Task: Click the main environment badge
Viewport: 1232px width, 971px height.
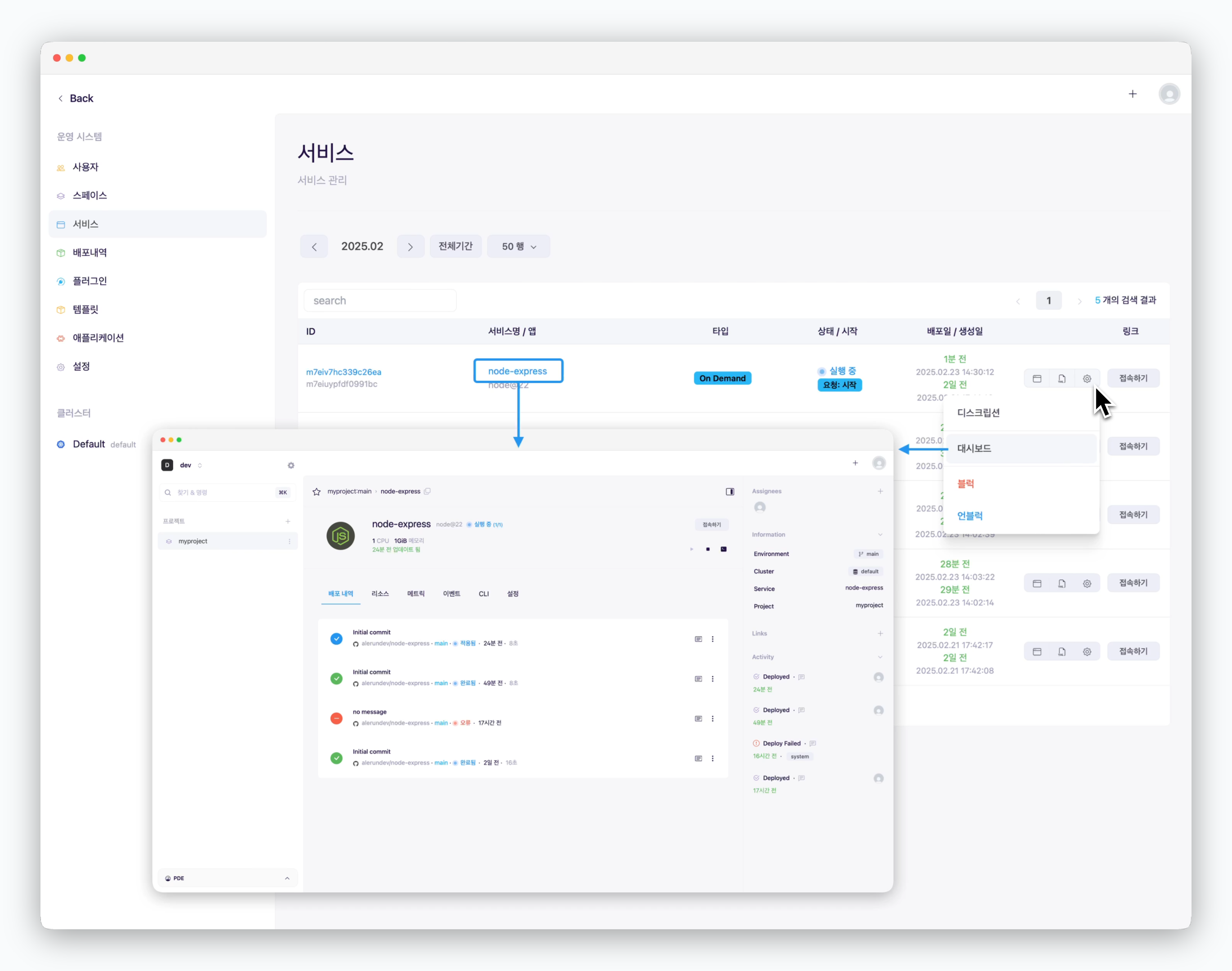Action: coord(868,554)
